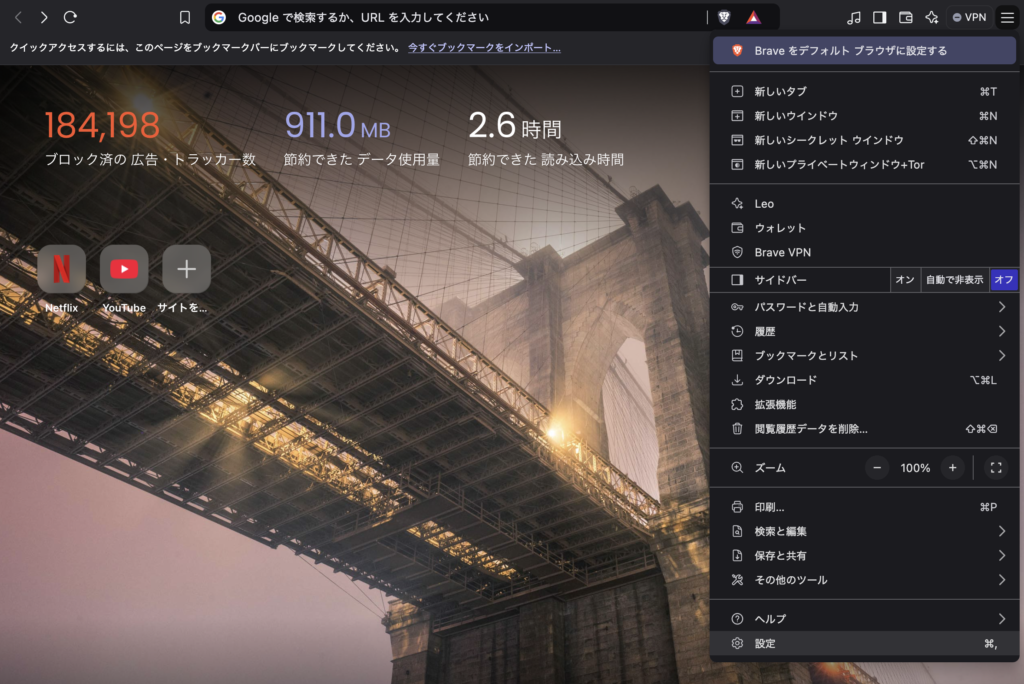The image size is (1024, 684).
Task: Open the media playback music note icon
Action: point(854,17)
